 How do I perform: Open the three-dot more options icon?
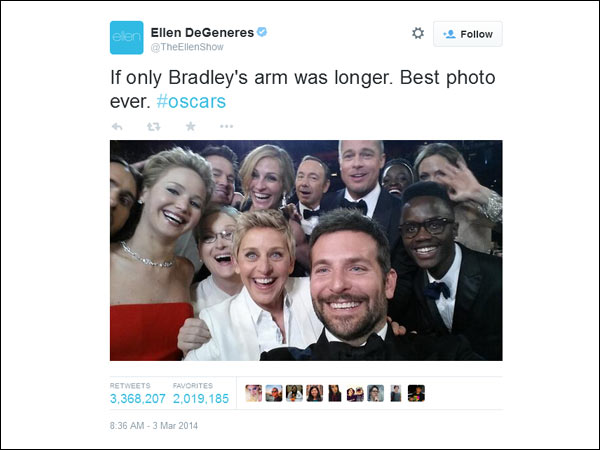(x=227, y=126)
